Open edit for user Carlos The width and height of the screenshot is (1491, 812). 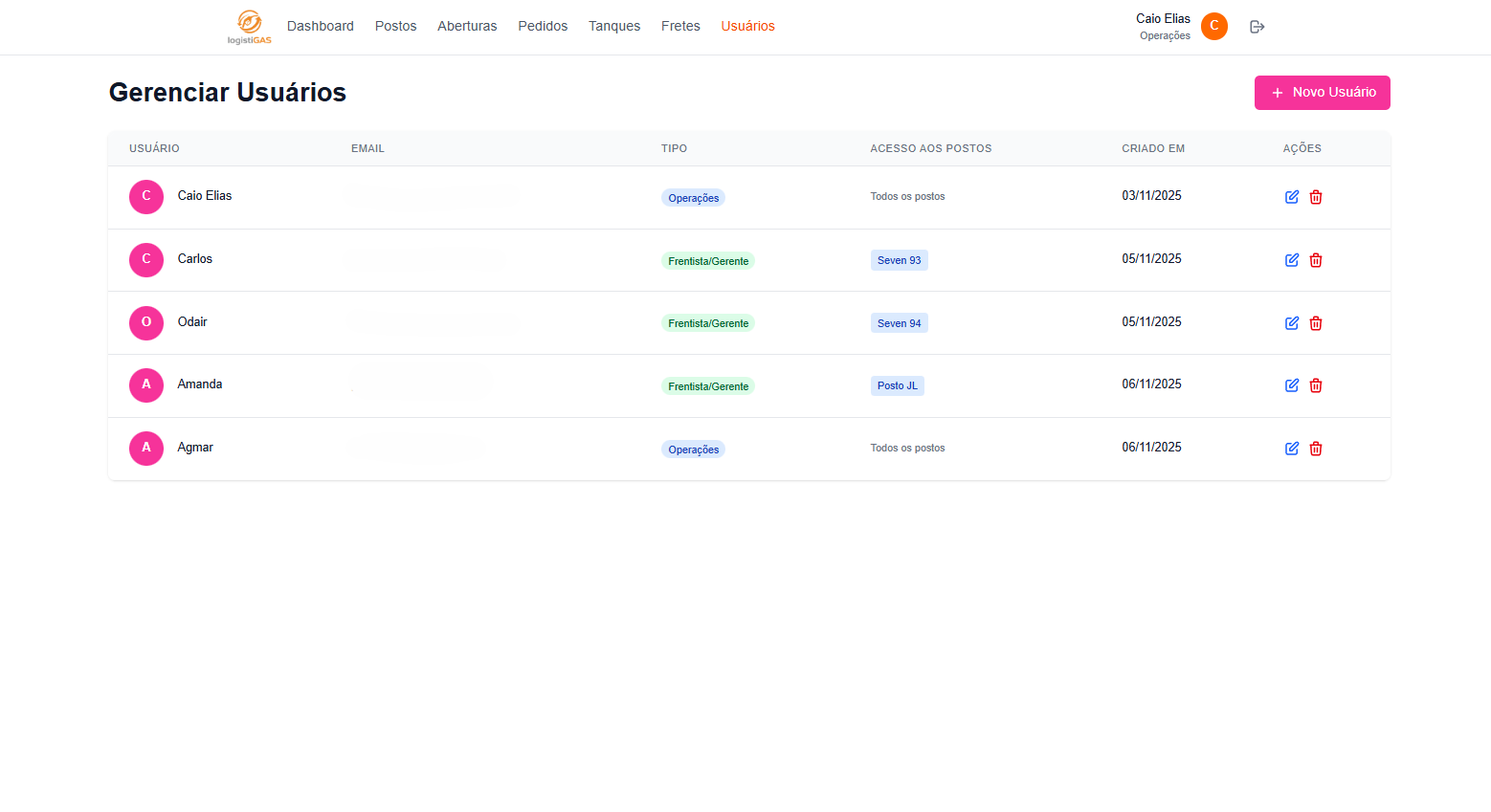click(x=1291, y=260)
